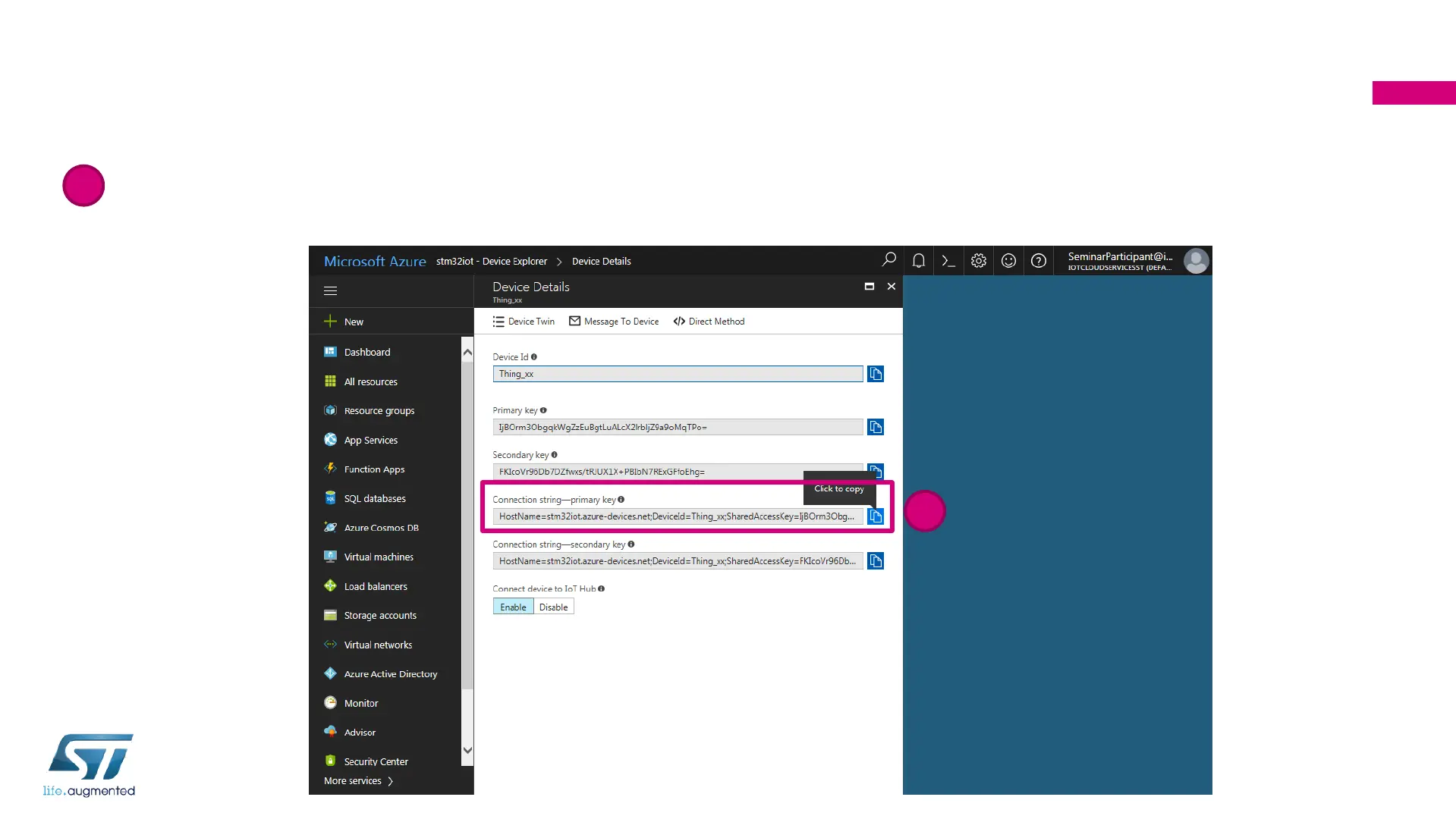1456x819 pixels.
Task: Click the Secondary key info tooltip icon
Action: pos(555,455)
